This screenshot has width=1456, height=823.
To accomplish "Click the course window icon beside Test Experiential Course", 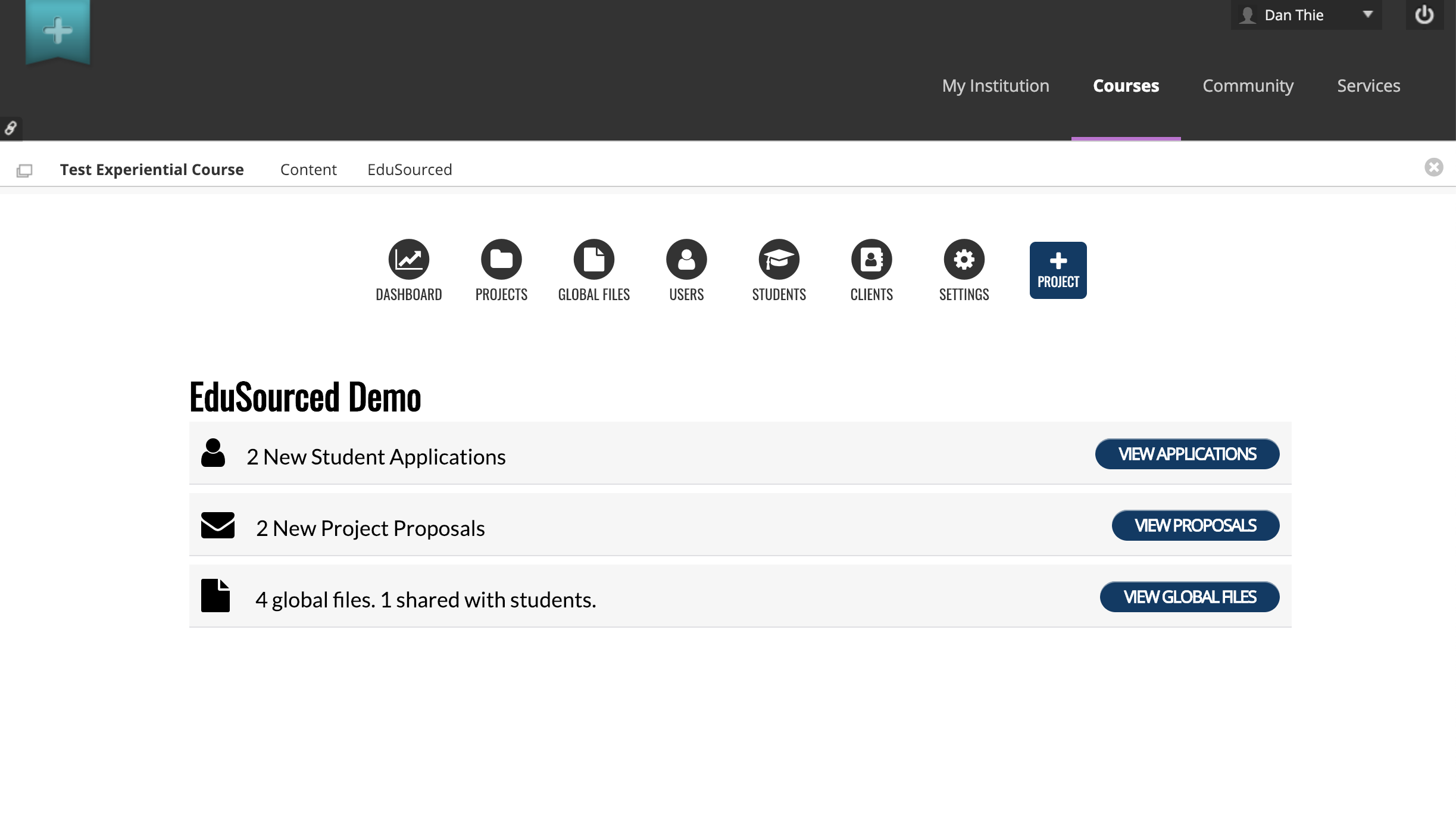I will click(x=24, y=171).
